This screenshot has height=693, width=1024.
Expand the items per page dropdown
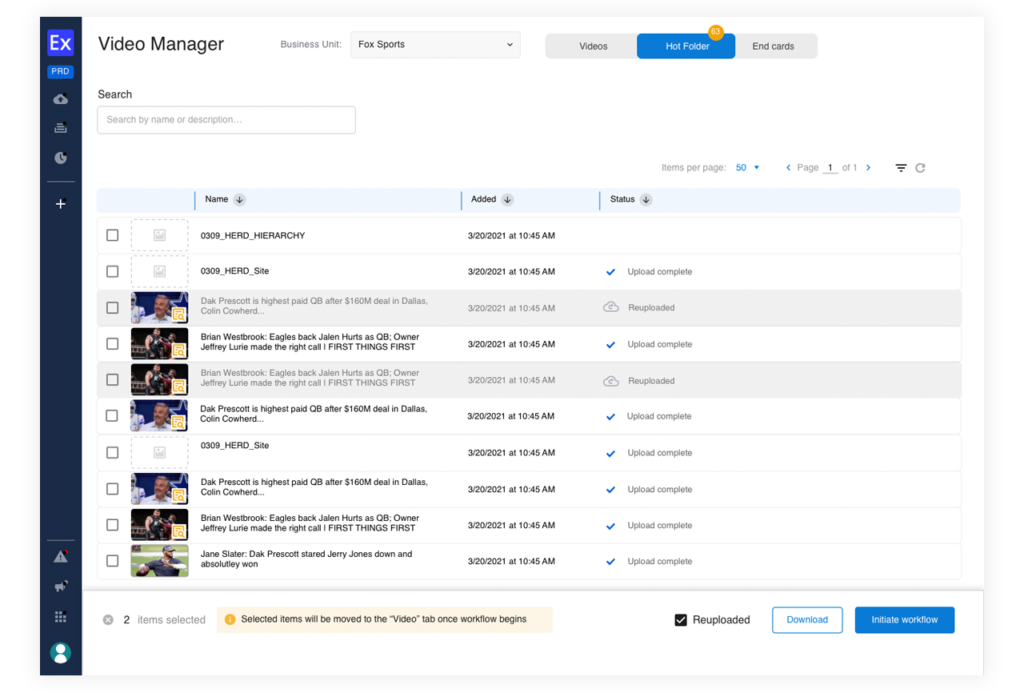point(748,168)
